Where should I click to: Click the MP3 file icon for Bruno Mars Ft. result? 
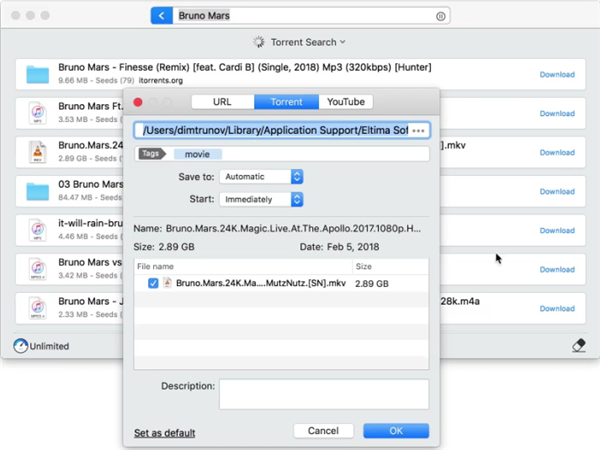pyautogui.click(x=38, y=113)
